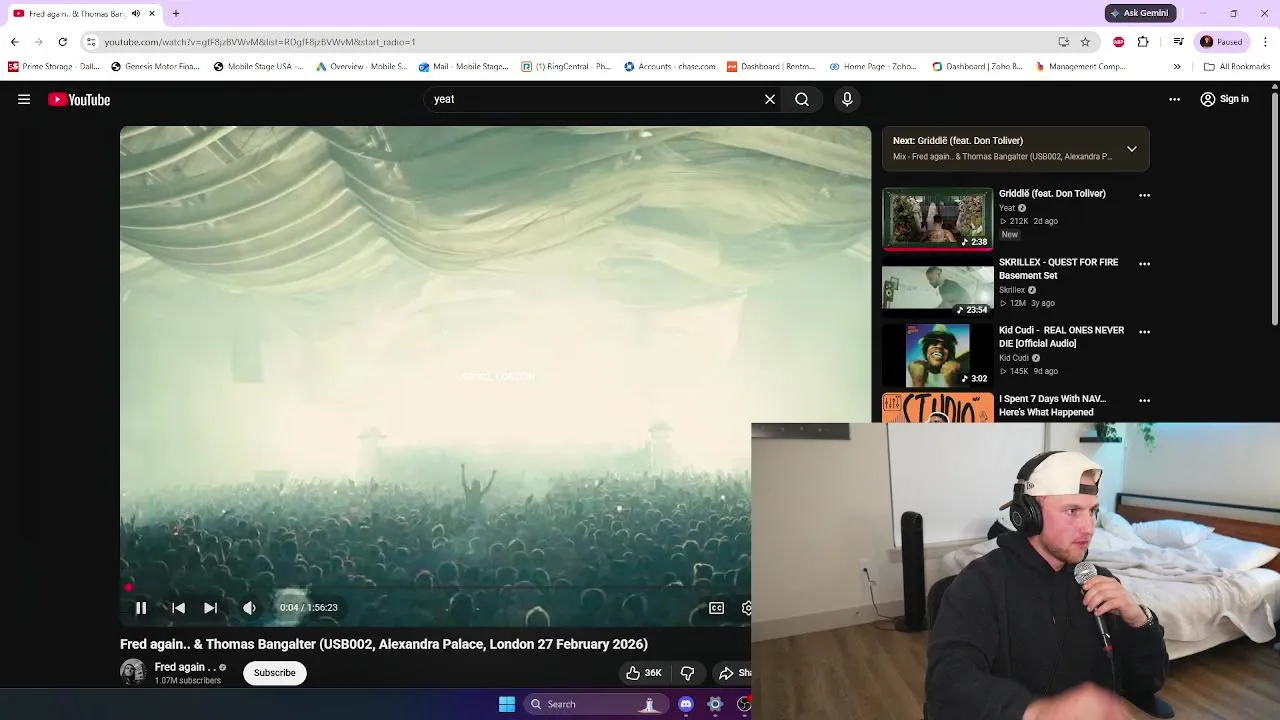Screen dimensions: 1280x720
Task: Open SKRILLEX - QUEST FOR FIRE title
Action: tap(1058, 269)
